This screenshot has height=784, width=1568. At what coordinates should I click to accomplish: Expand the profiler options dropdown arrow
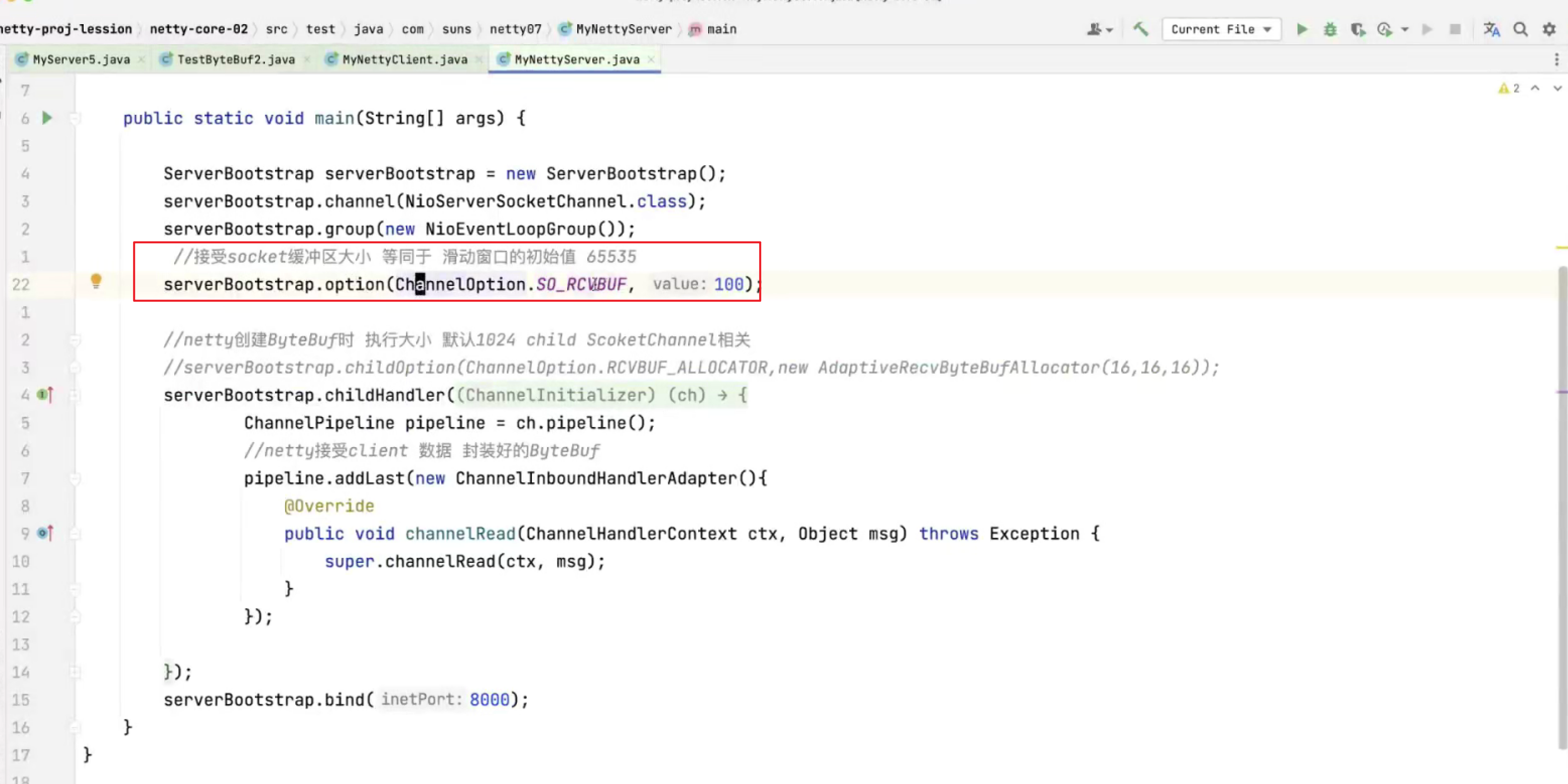click(x=1404, y=29)
